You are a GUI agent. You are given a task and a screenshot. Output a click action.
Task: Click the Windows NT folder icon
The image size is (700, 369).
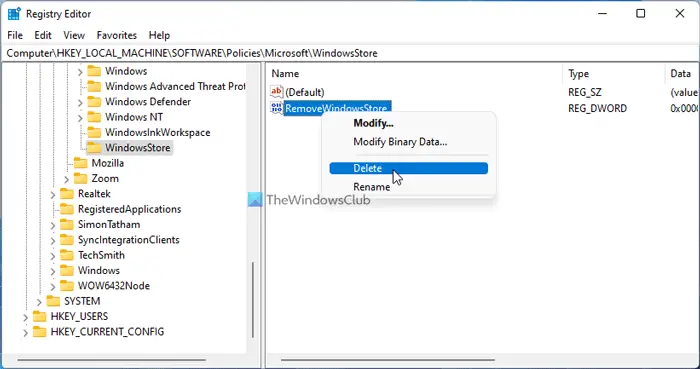tap(94, 117)
